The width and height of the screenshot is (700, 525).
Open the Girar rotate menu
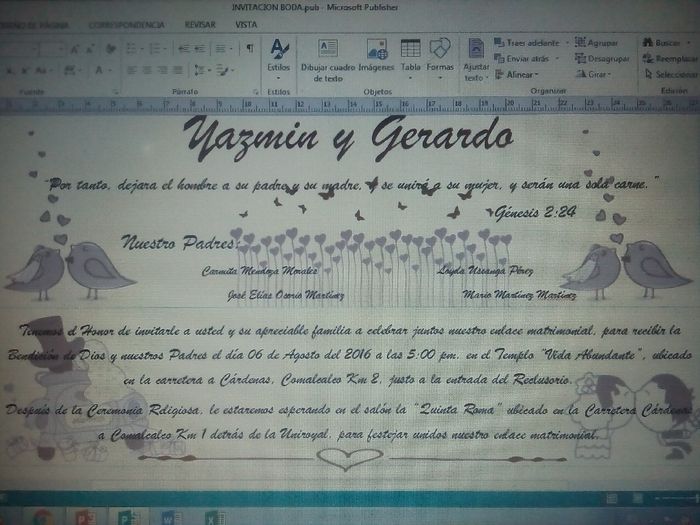[x=593, y=74]
